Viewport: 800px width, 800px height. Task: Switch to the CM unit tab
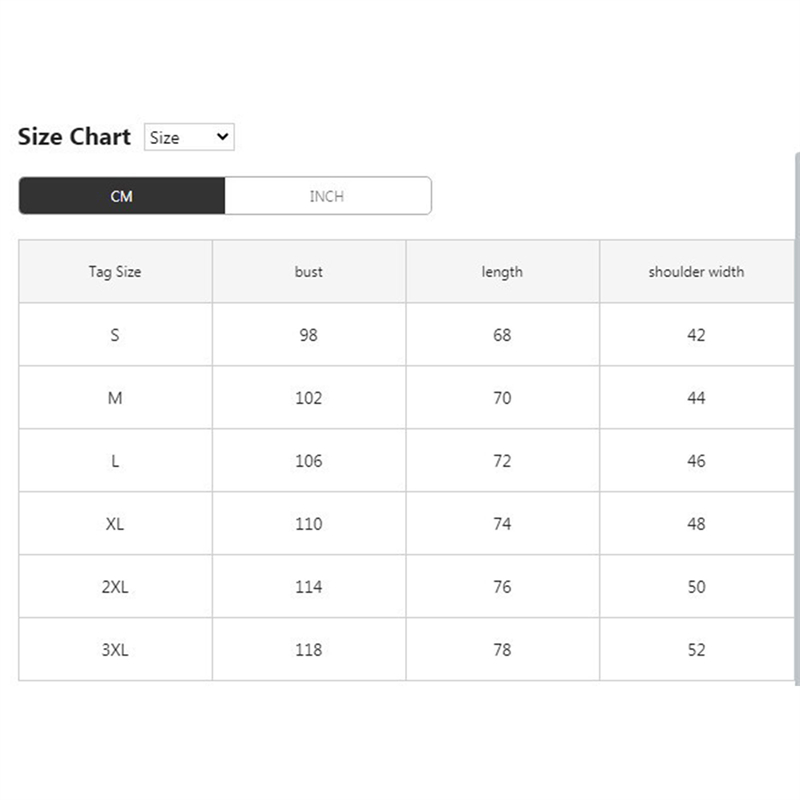[121, 196]
